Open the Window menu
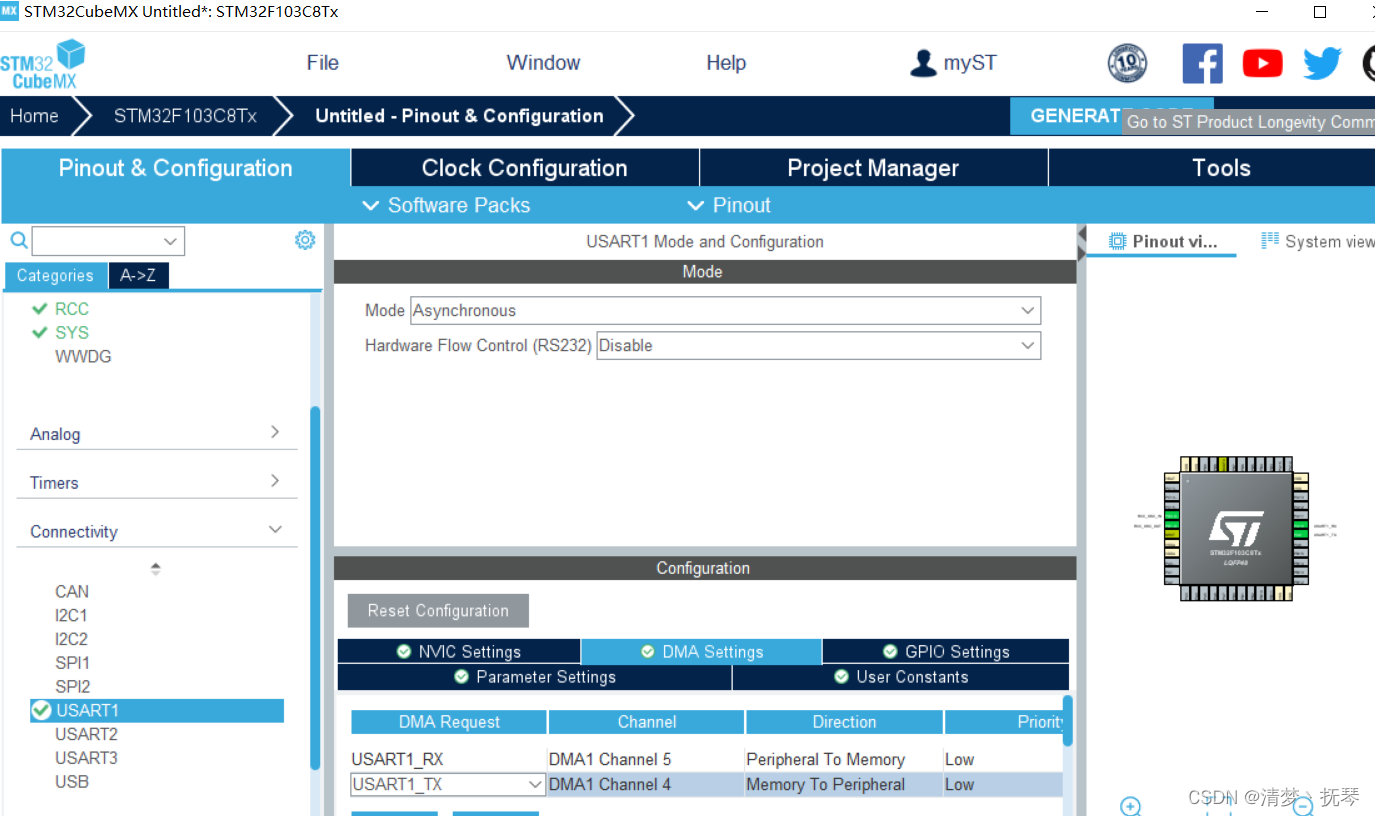This screenshot has width=1375, height=816. [543, 63]
